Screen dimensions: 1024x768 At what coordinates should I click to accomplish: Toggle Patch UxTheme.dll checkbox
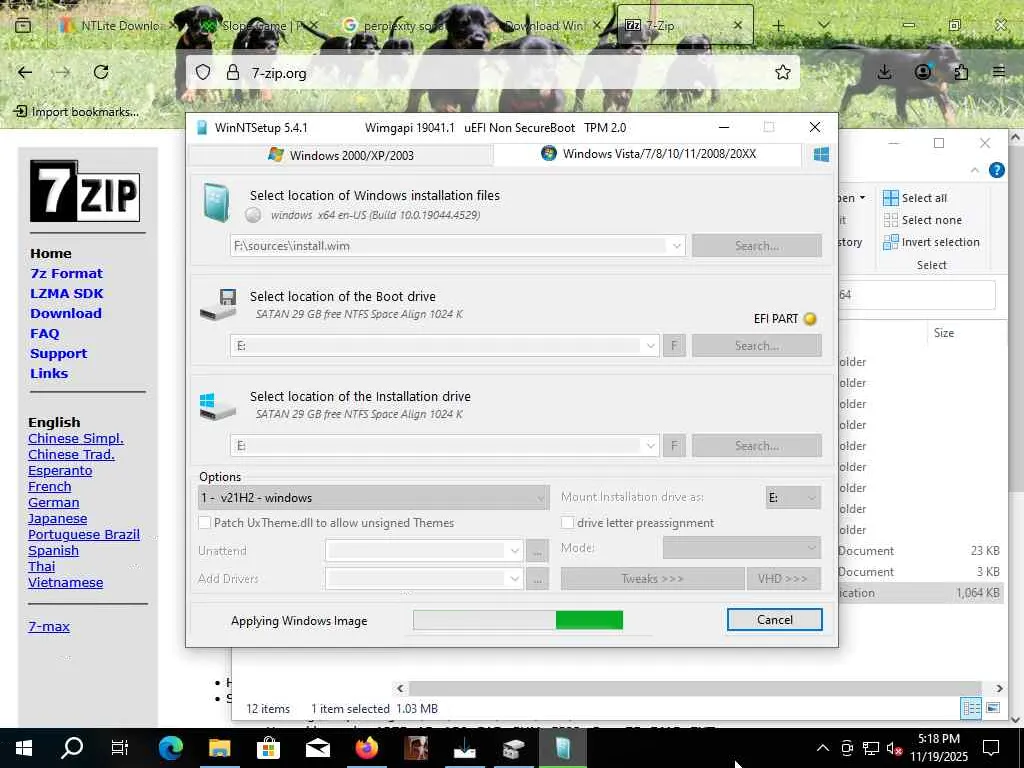[x=204, y=523]
